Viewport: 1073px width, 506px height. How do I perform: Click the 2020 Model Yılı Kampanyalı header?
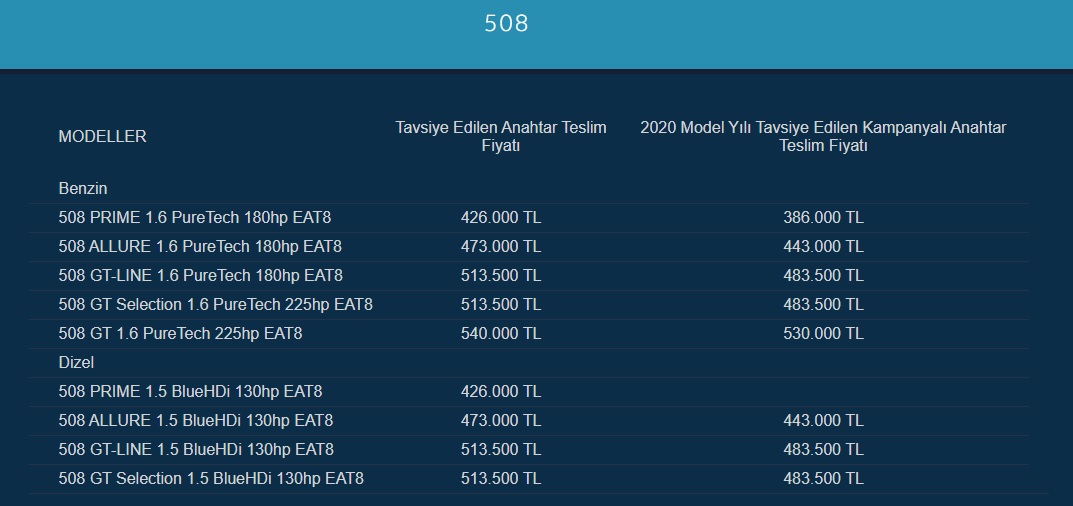coord(823,136)
